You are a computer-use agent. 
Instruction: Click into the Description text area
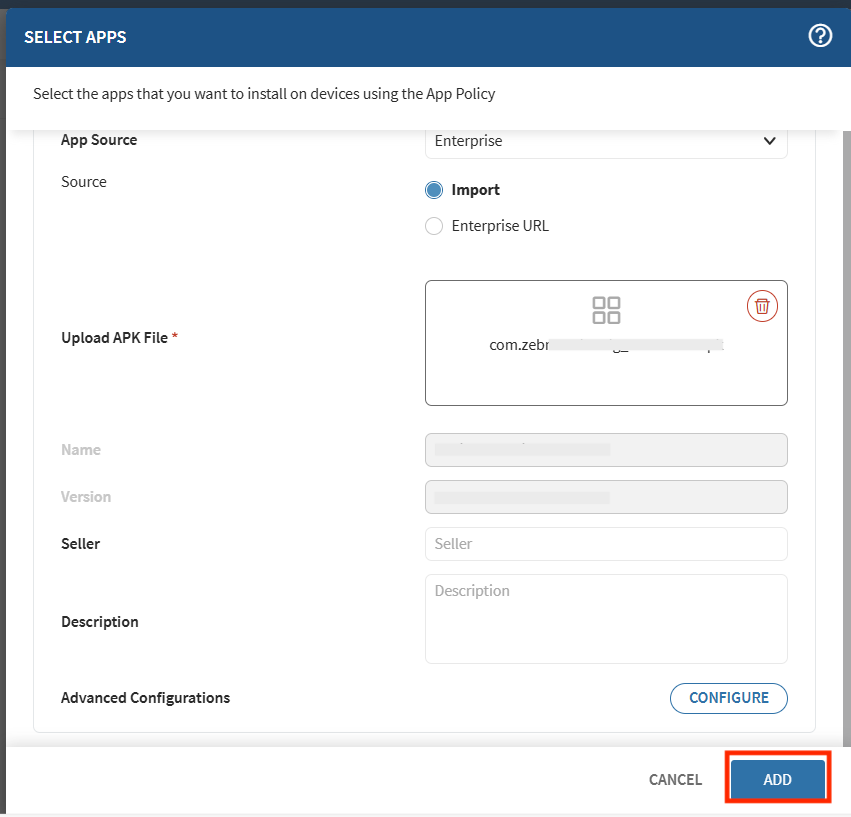click(x=605, y=618)
